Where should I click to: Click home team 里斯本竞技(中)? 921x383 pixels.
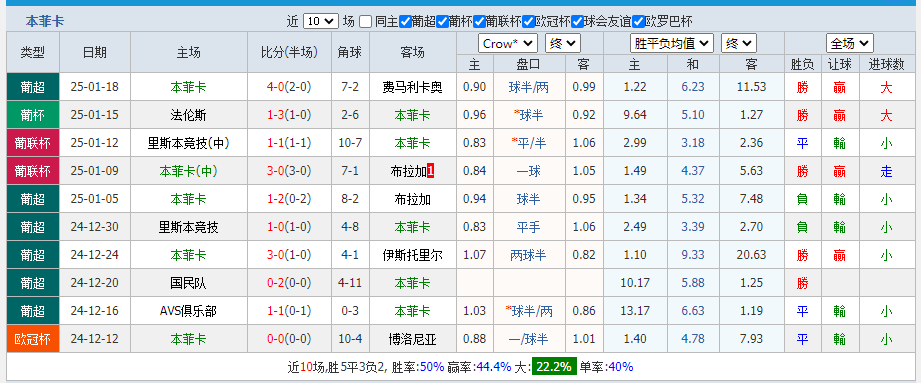(x=188, y=143)
